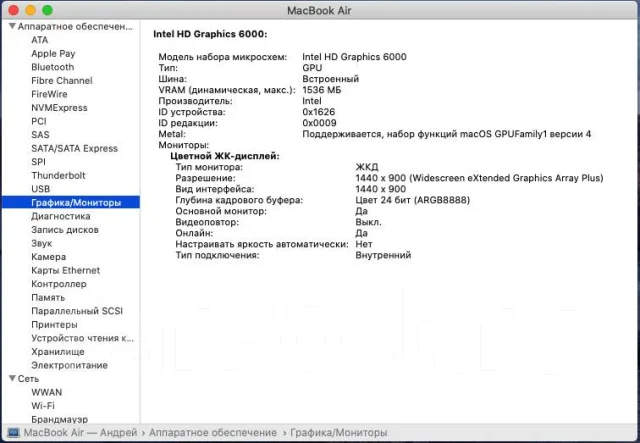
Task: Click device ID value 0x1626
Action: click(319, 112)
